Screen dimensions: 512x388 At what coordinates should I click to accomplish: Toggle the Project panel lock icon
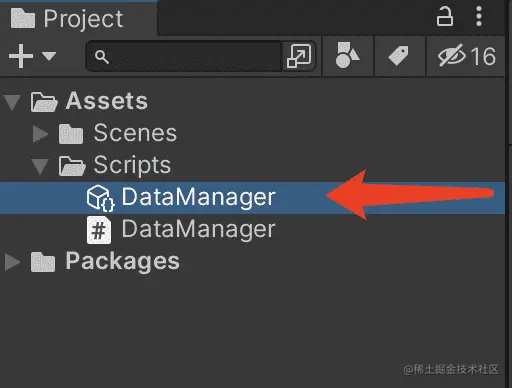click(445, 17)
